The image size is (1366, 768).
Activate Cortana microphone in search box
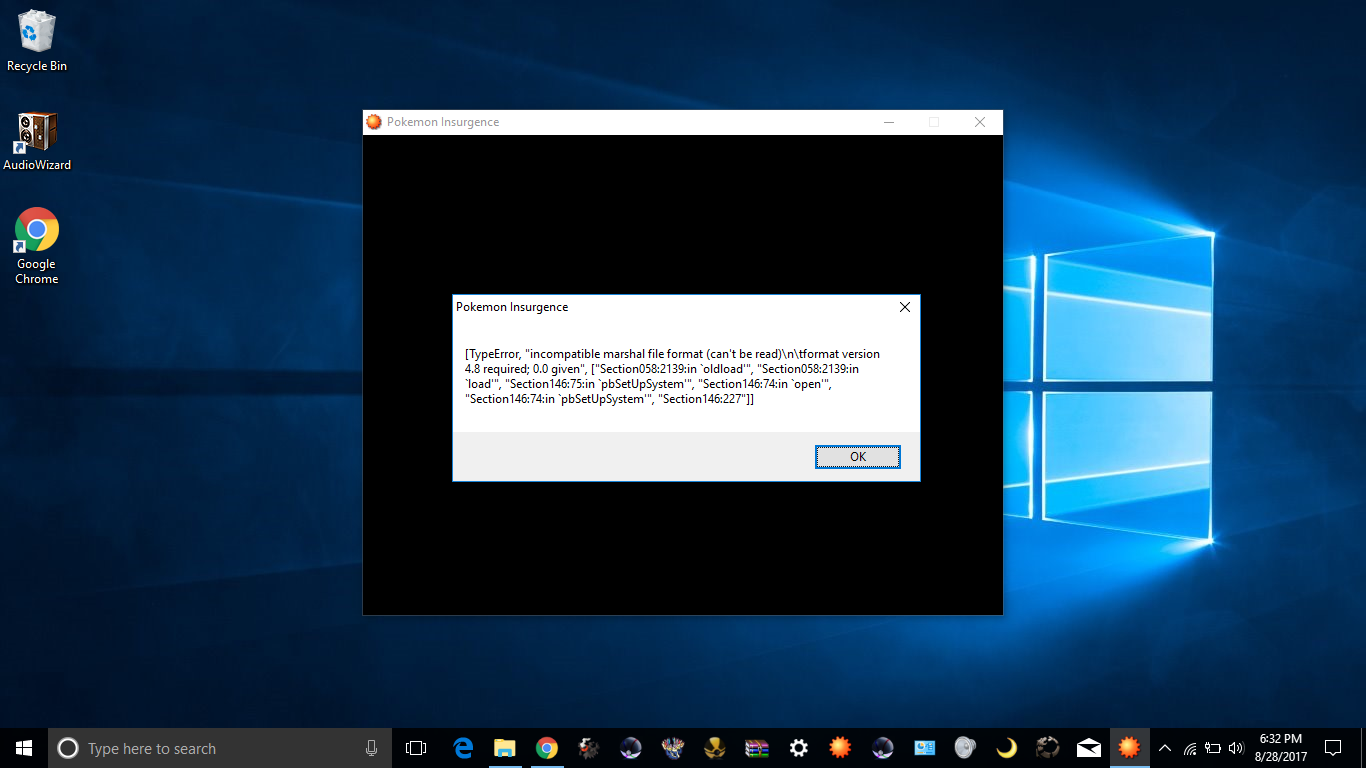point(371,748)
